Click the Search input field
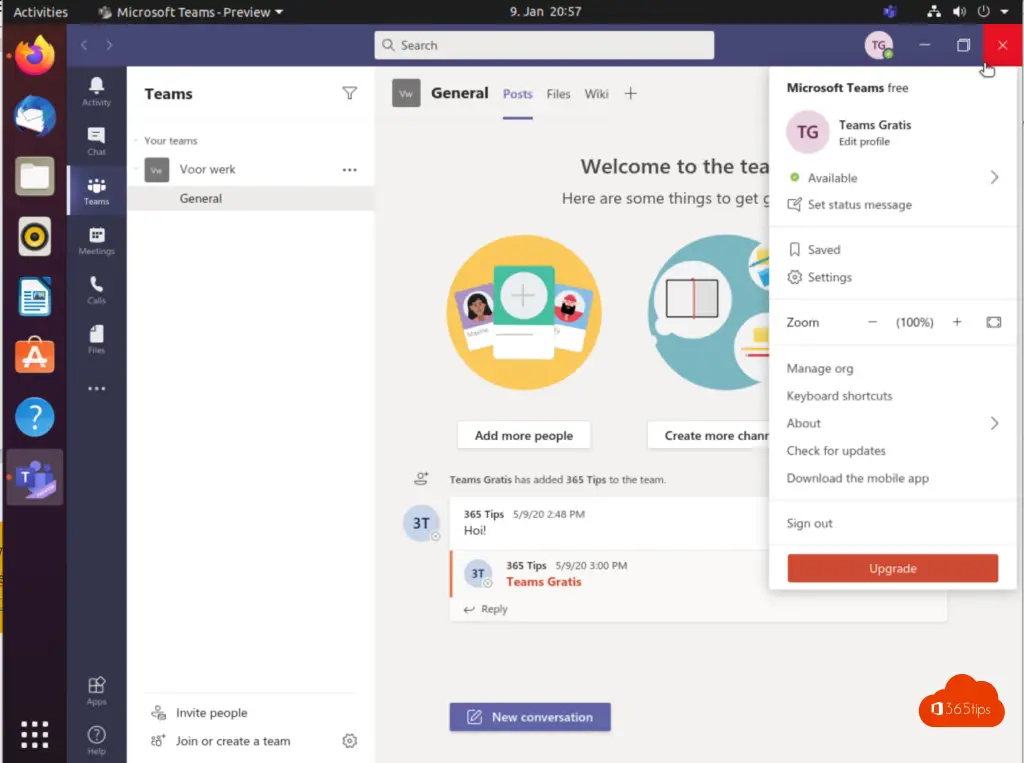Screen dimensions: 1024x763 [545, 45]
